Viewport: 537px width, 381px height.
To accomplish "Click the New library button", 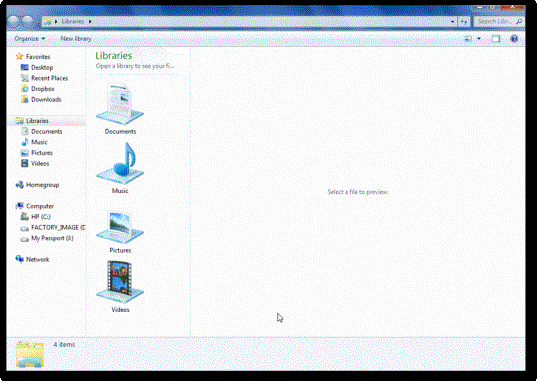I will pos(76,38).
